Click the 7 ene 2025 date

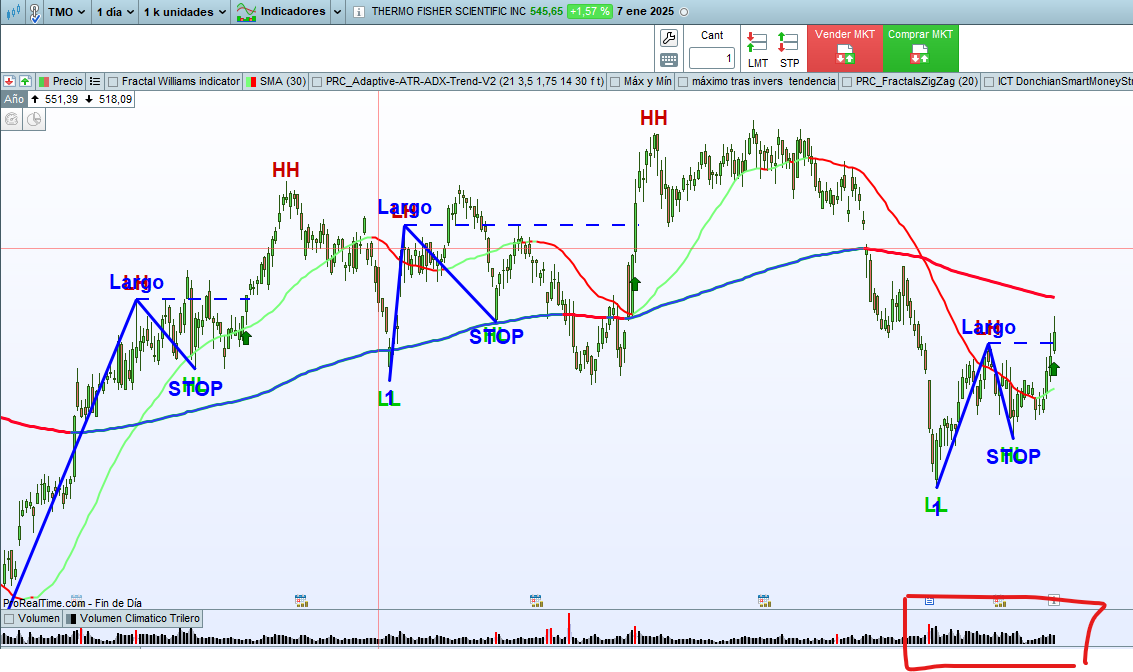[x=645, y=12]
